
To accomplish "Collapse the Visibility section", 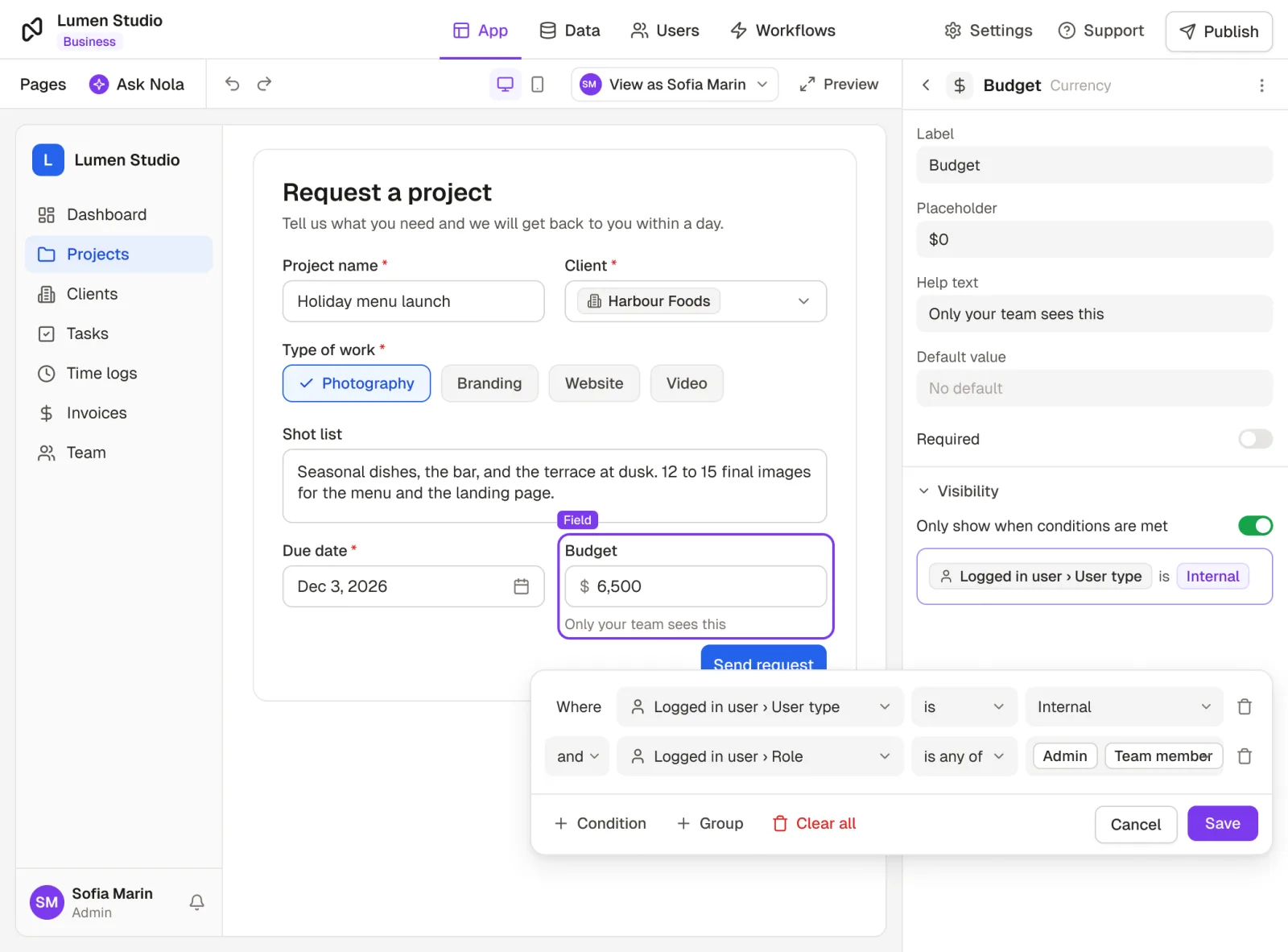I will click(x=958, y=491).
